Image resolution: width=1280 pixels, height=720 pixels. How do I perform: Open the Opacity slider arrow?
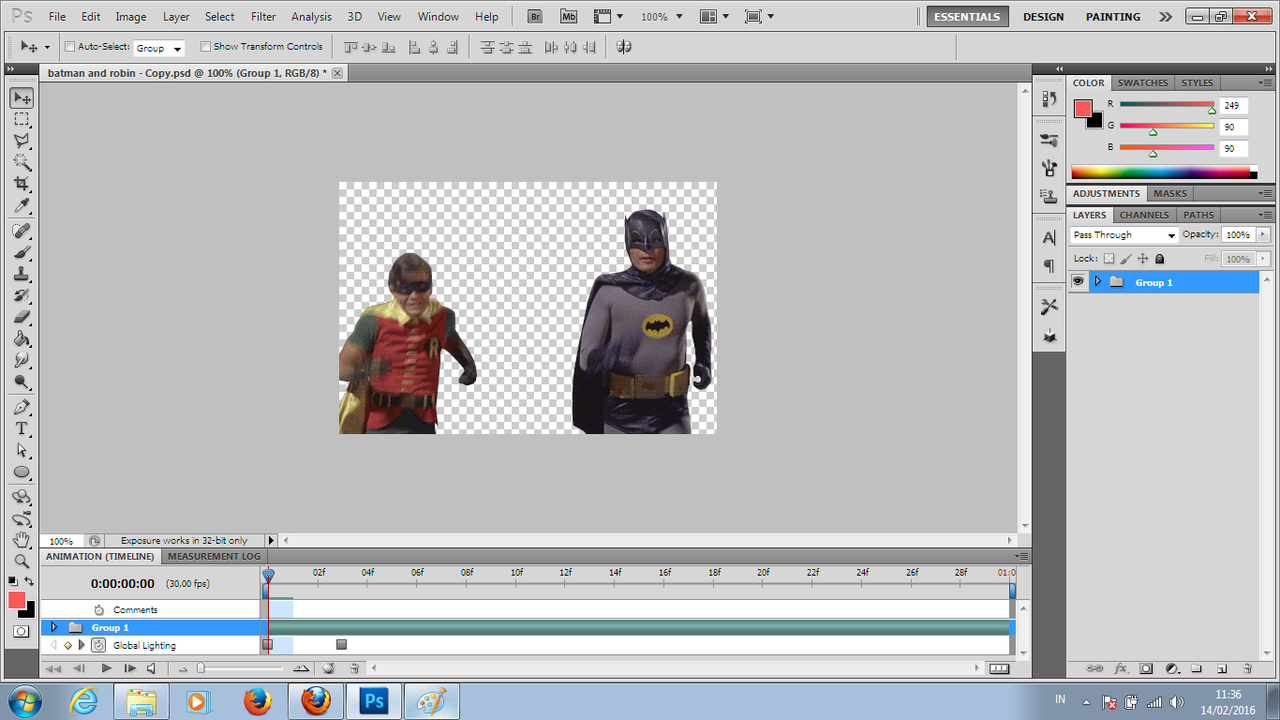pyautogui.click(x=1263, y=235)
